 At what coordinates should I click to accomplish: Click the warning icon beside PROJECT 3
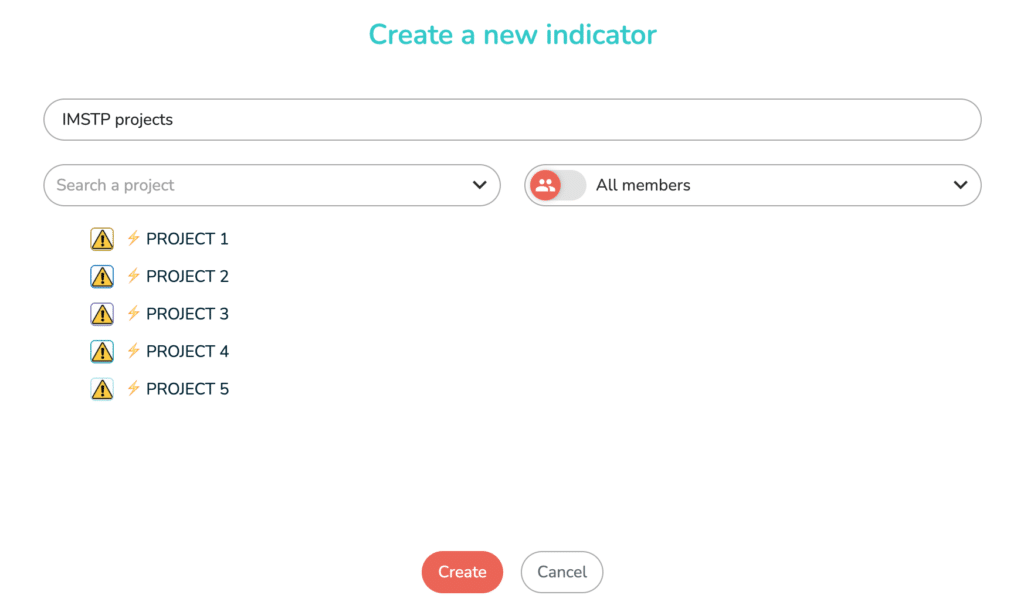pos(101,314)
